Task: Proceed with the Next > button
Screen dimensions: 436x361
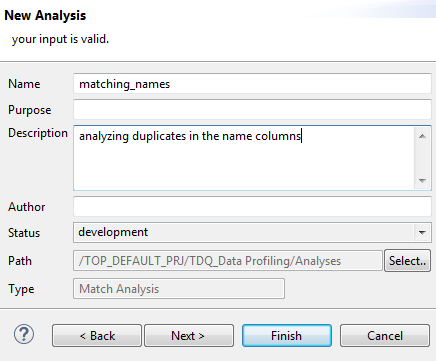Action: tap(189, 336)
